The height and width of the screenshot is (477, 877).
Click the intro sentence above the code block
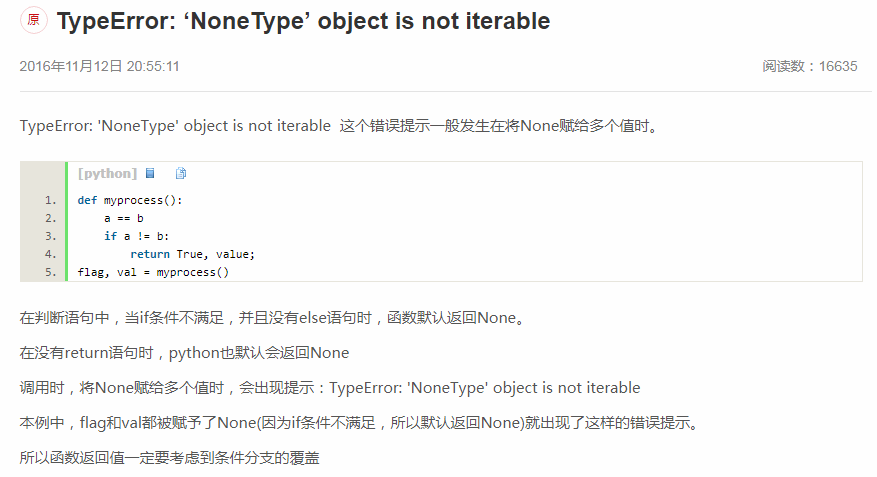coord(340,126)
